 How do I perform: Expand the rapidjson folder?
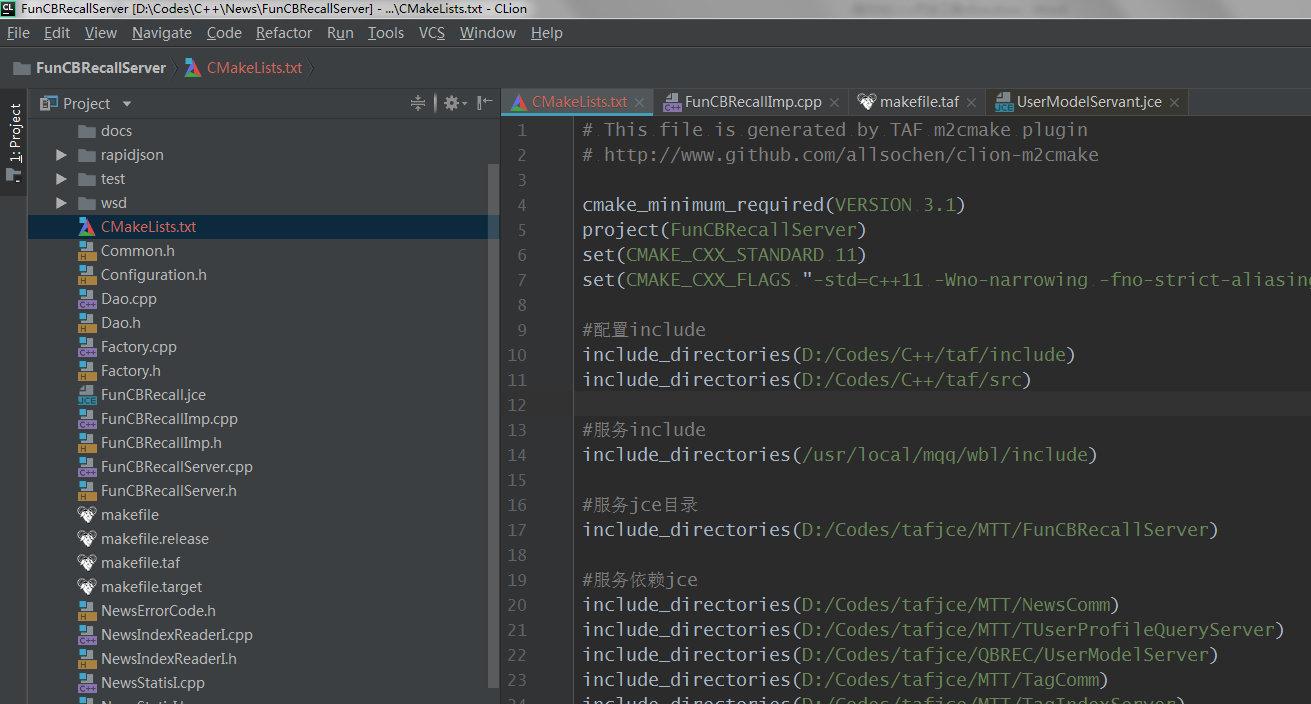point(60,154)
